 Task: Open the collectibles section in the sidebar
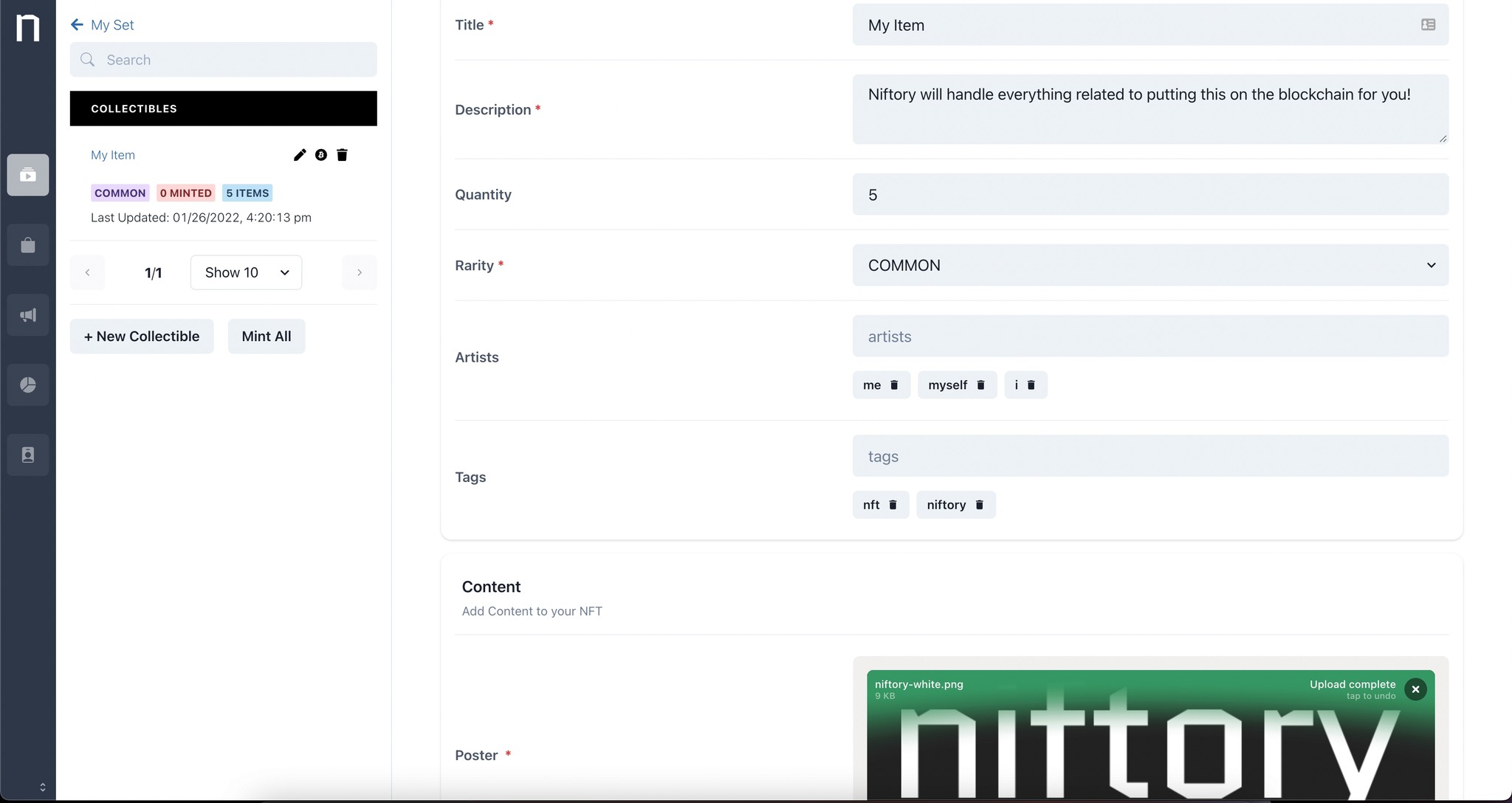pos(28,175)
